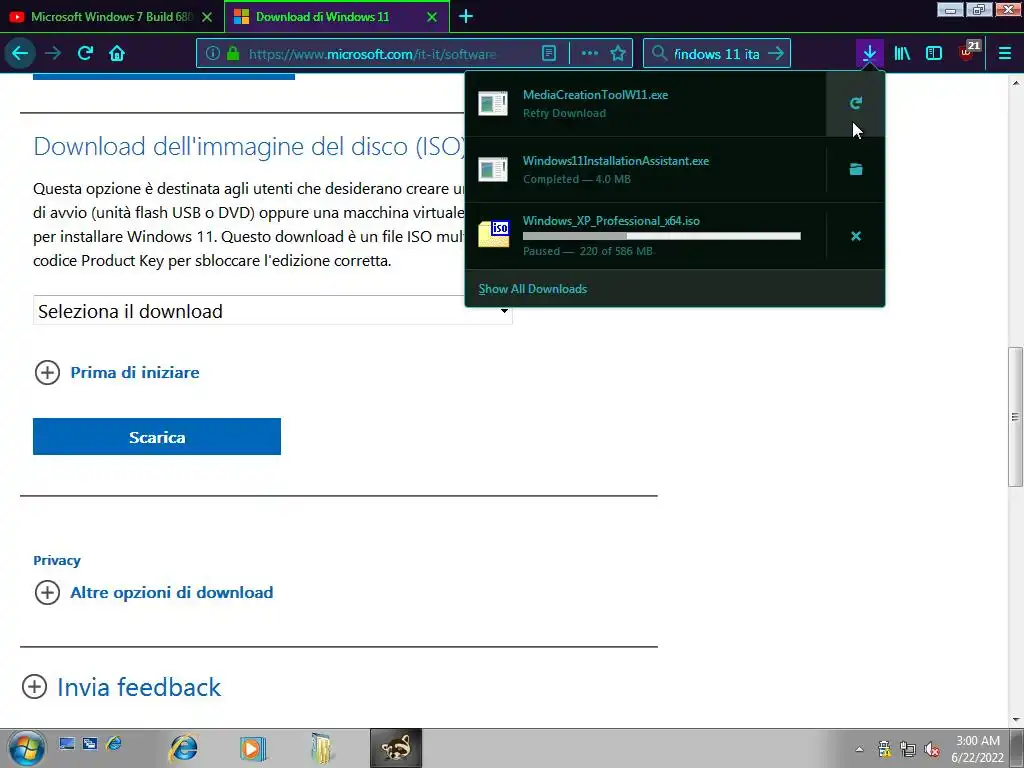Click Windows11InstallationAssistant.exe file name
1024x768 pixels.
coord(616,161)
